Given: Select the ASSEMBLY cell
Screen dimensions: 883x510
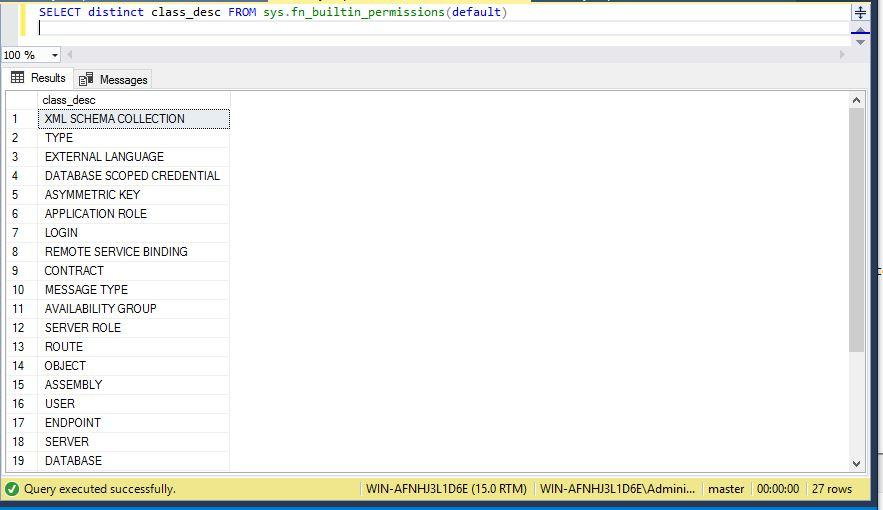Looking at the screenshot, I should (x=133, y=385).
